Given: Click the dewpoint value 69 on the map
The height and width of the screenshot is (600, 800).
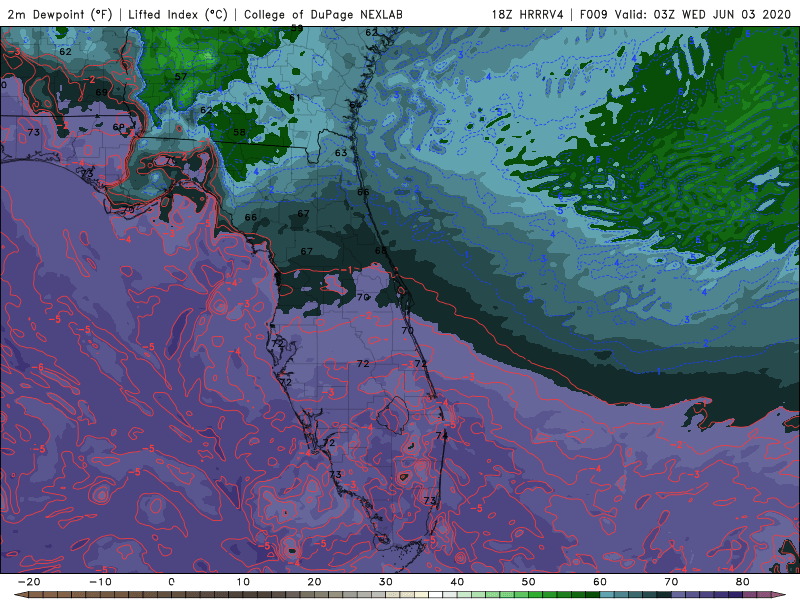Looking at the screenshot, I should 102,92.
